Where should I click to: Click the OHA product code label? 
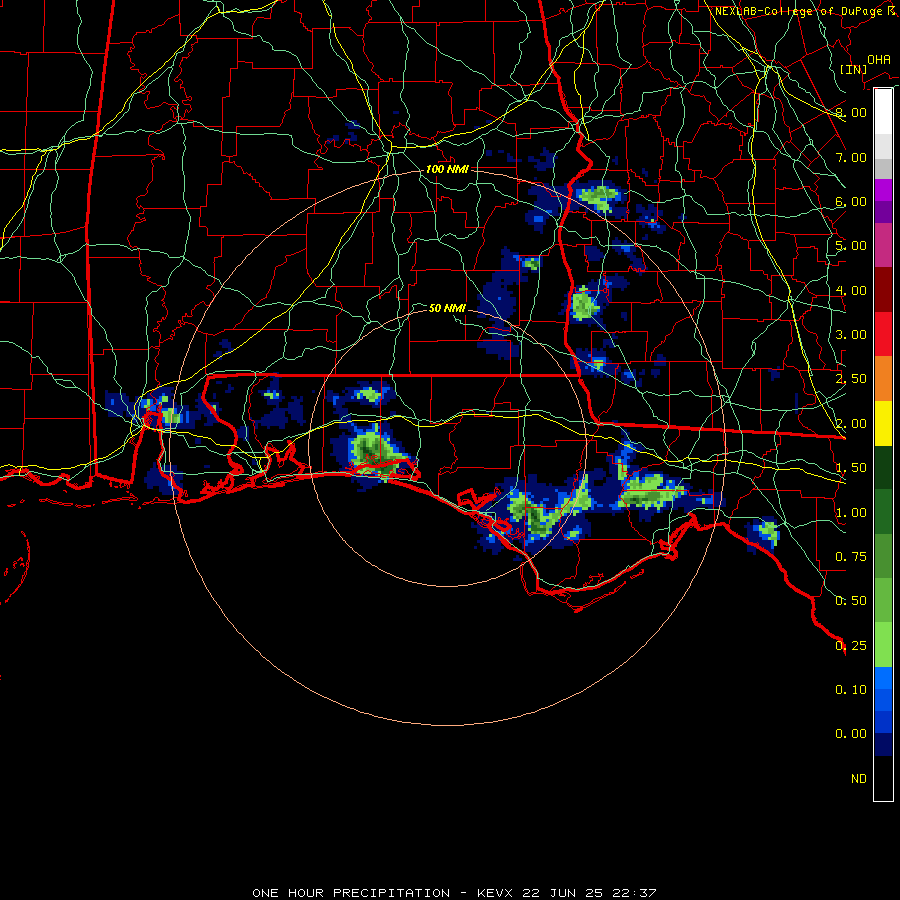(879, 60)
